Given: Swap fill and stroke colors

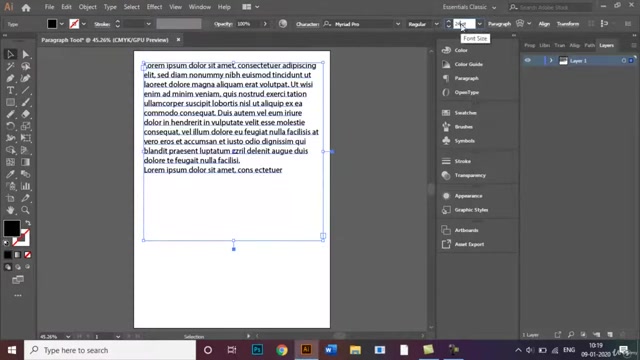Looking at the screenshot, I should click(28, 223).
